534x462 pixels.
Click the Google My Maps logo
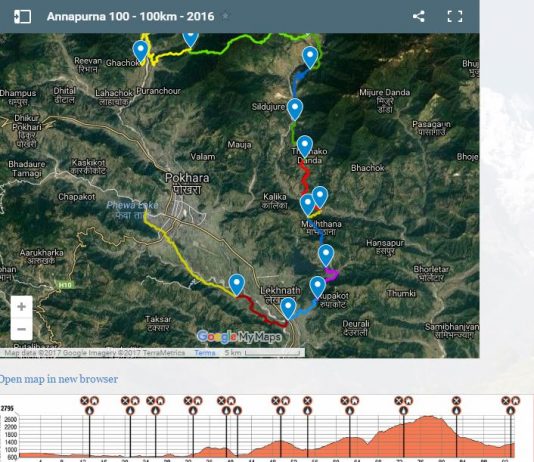239,337
